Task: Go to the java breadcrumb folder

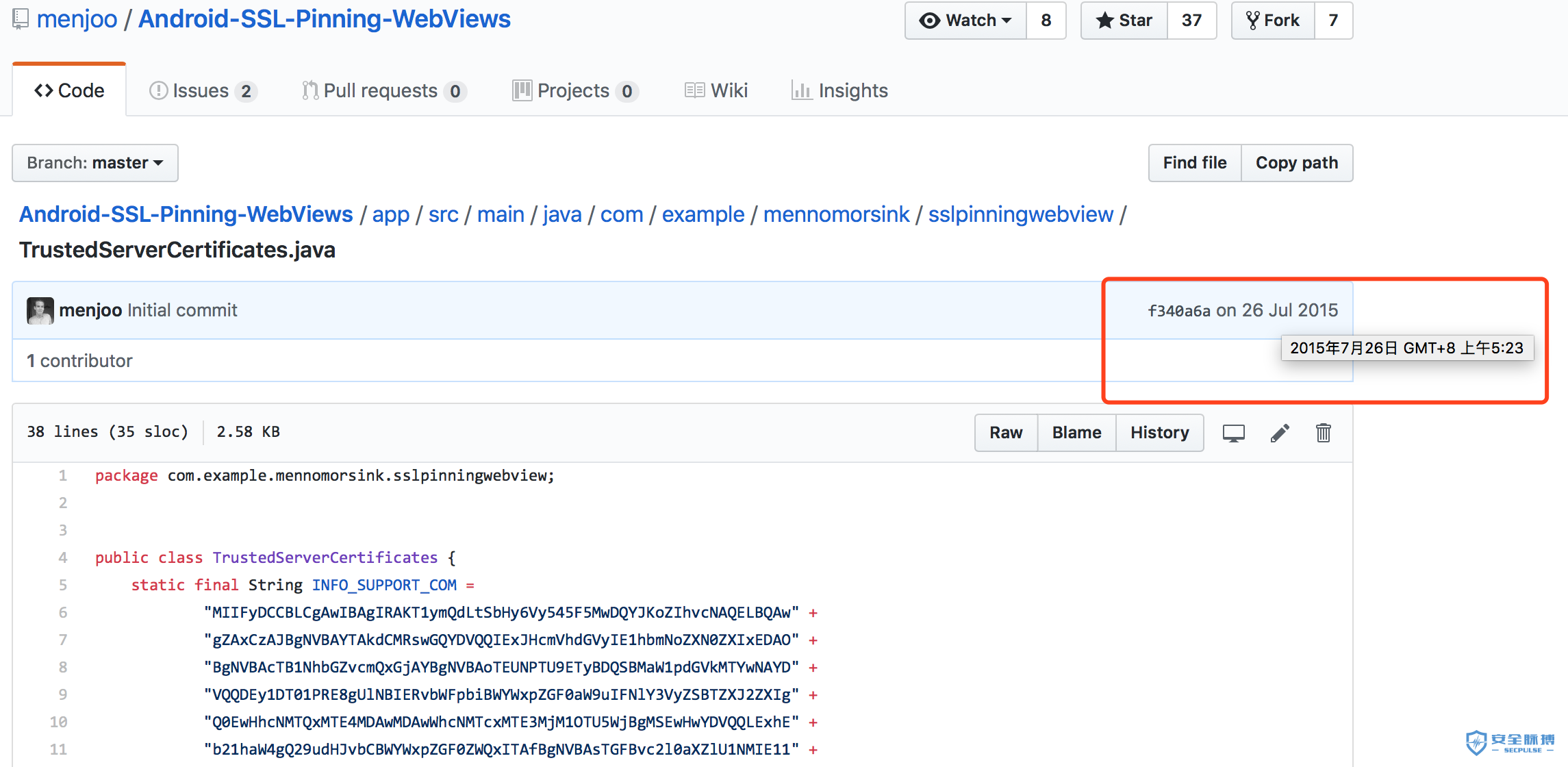Action: click(562, 215)
